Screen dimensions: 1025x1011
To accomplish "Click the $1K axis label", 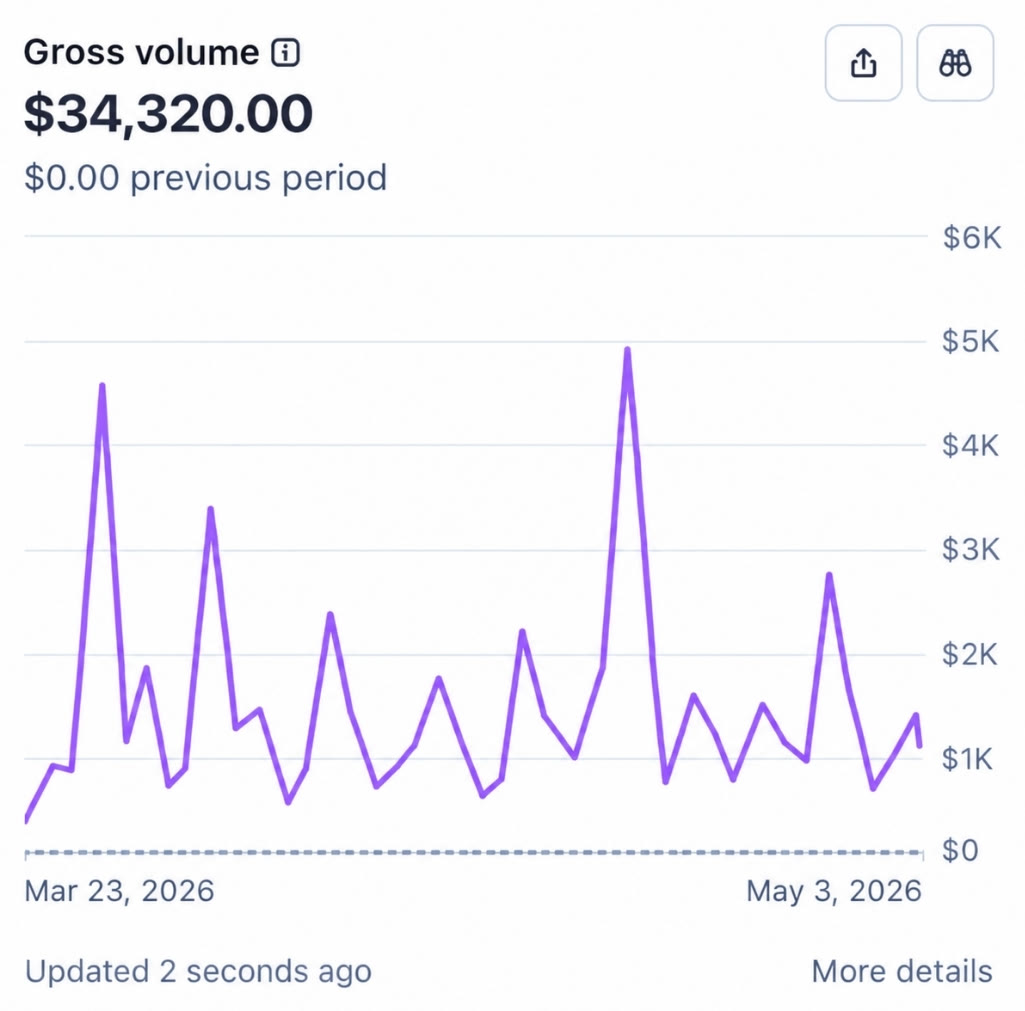I will pos(967,759).
